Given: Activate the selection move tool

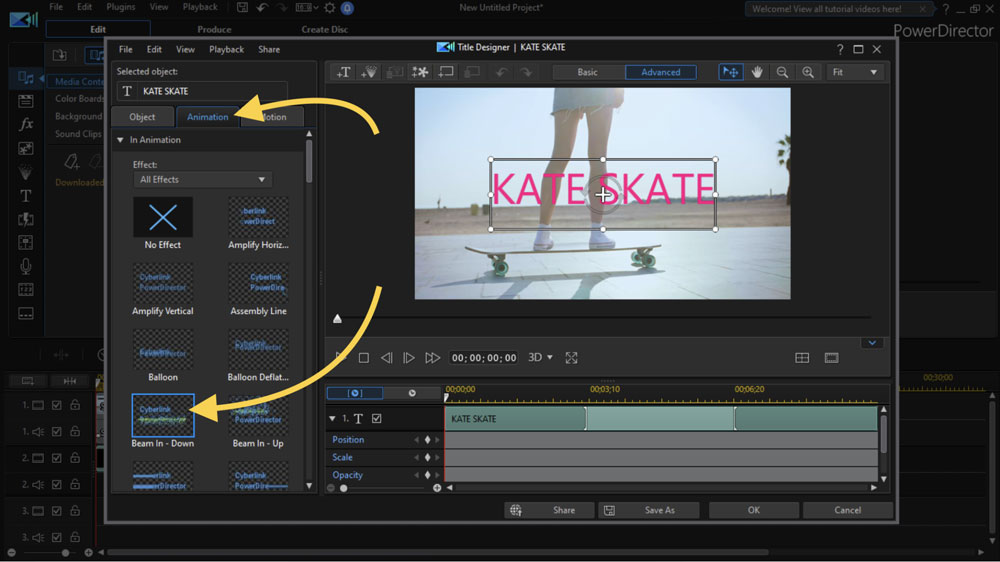Looking at the screenshot, I should [731, 72].
